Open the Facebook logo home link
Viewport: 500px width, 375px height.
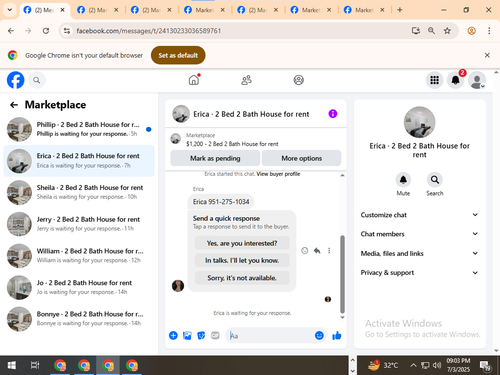click(15, 80)
